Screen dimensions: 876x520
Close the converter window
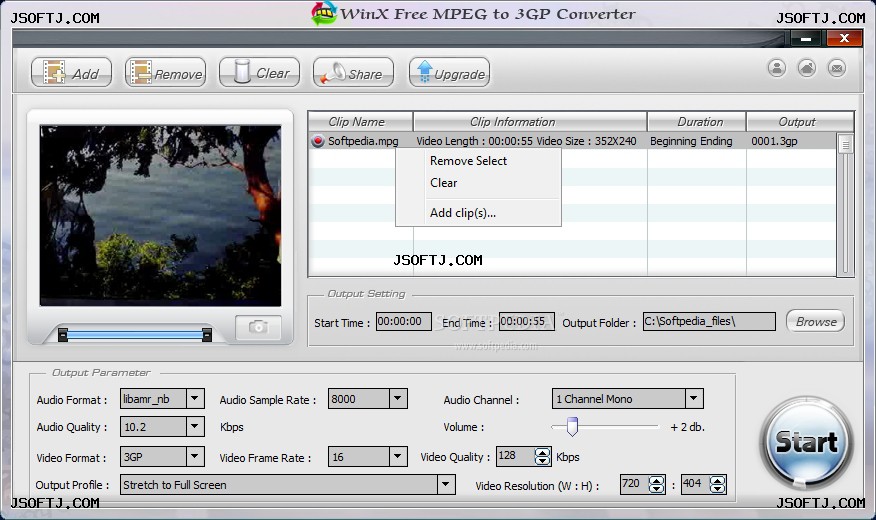844,38
